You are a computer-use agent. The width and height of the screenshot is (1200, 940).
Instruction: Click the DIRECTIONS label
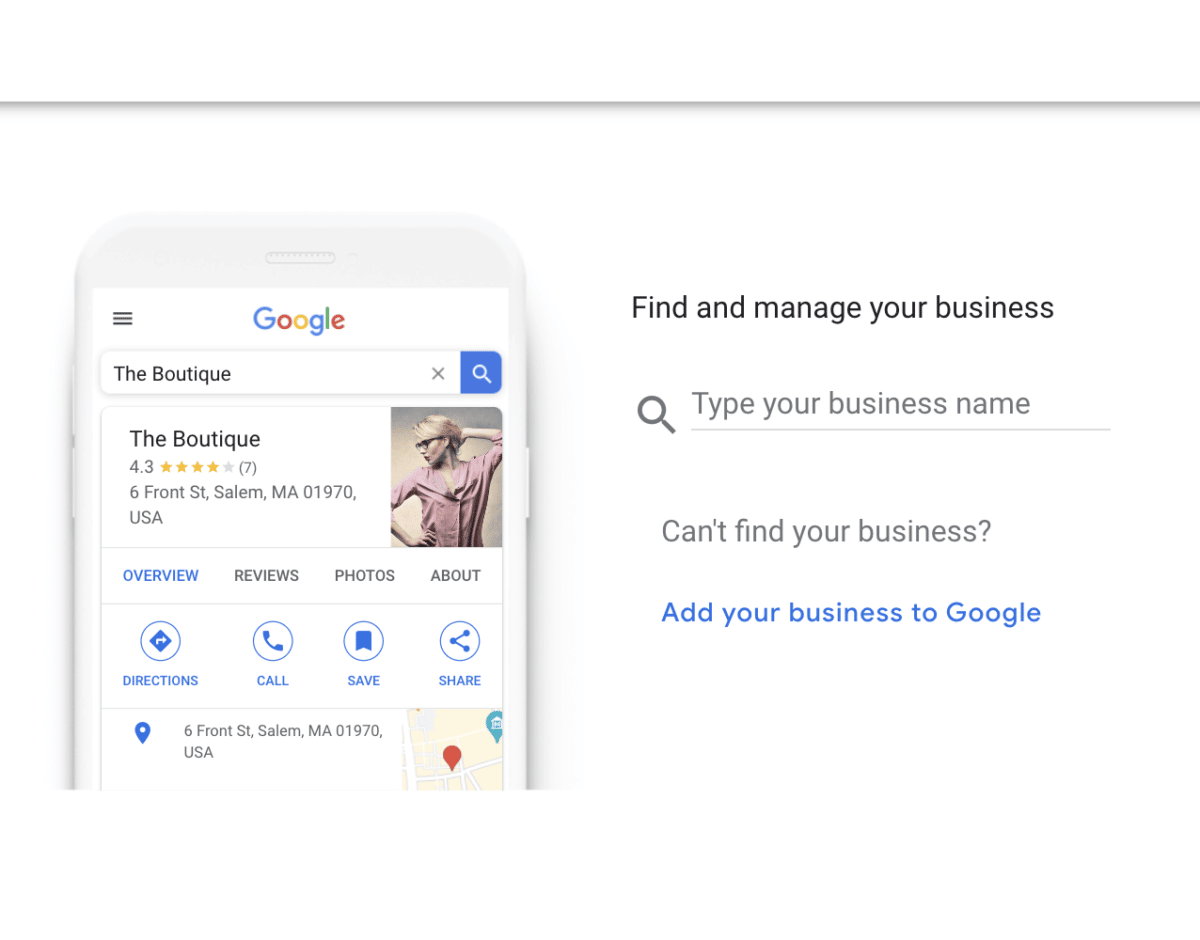click(x=161, y=681)
